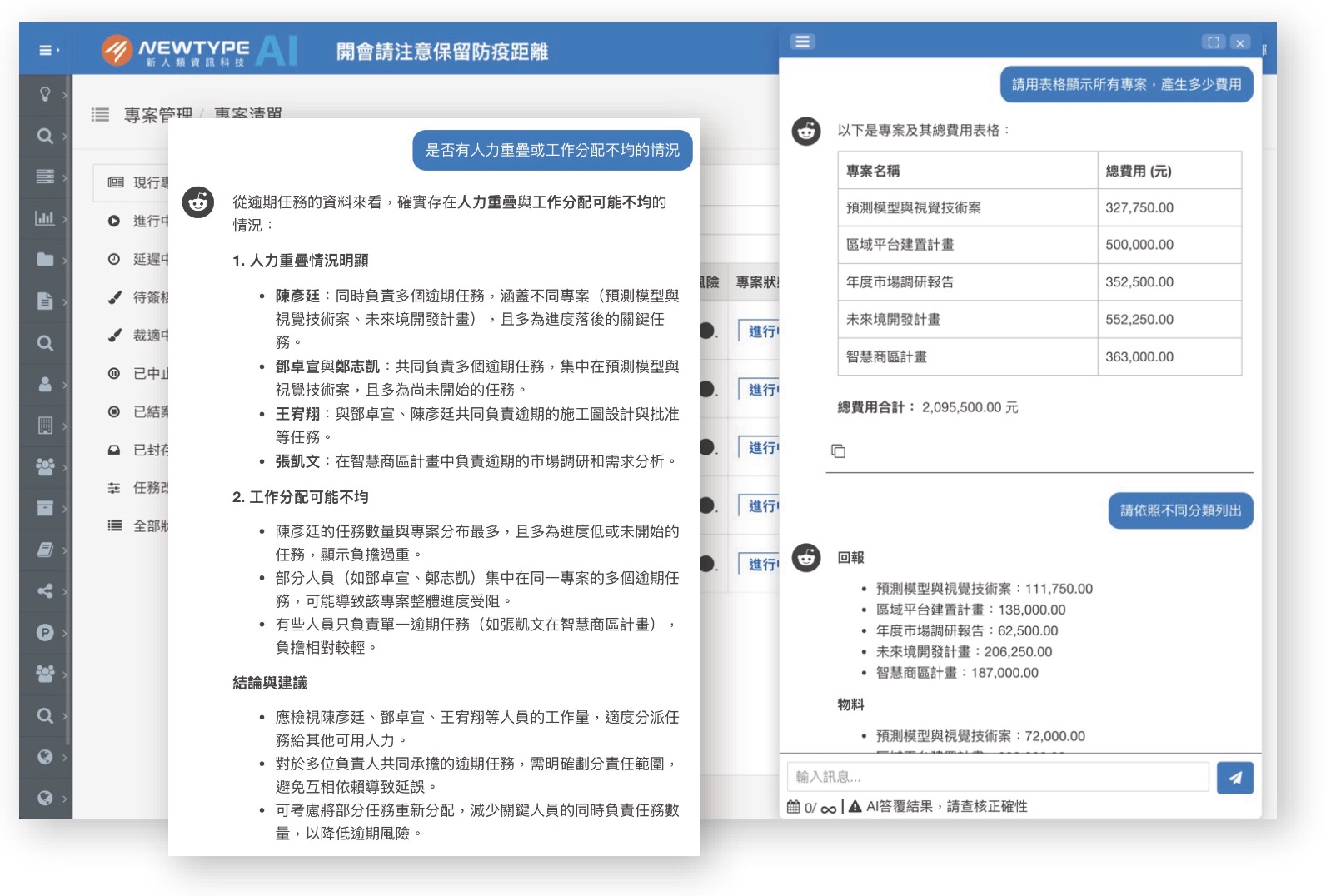Image resolution: width=1326 pixels, height=896 pixels.
Task: Select the 已中止 project filter
Action: 150,374
